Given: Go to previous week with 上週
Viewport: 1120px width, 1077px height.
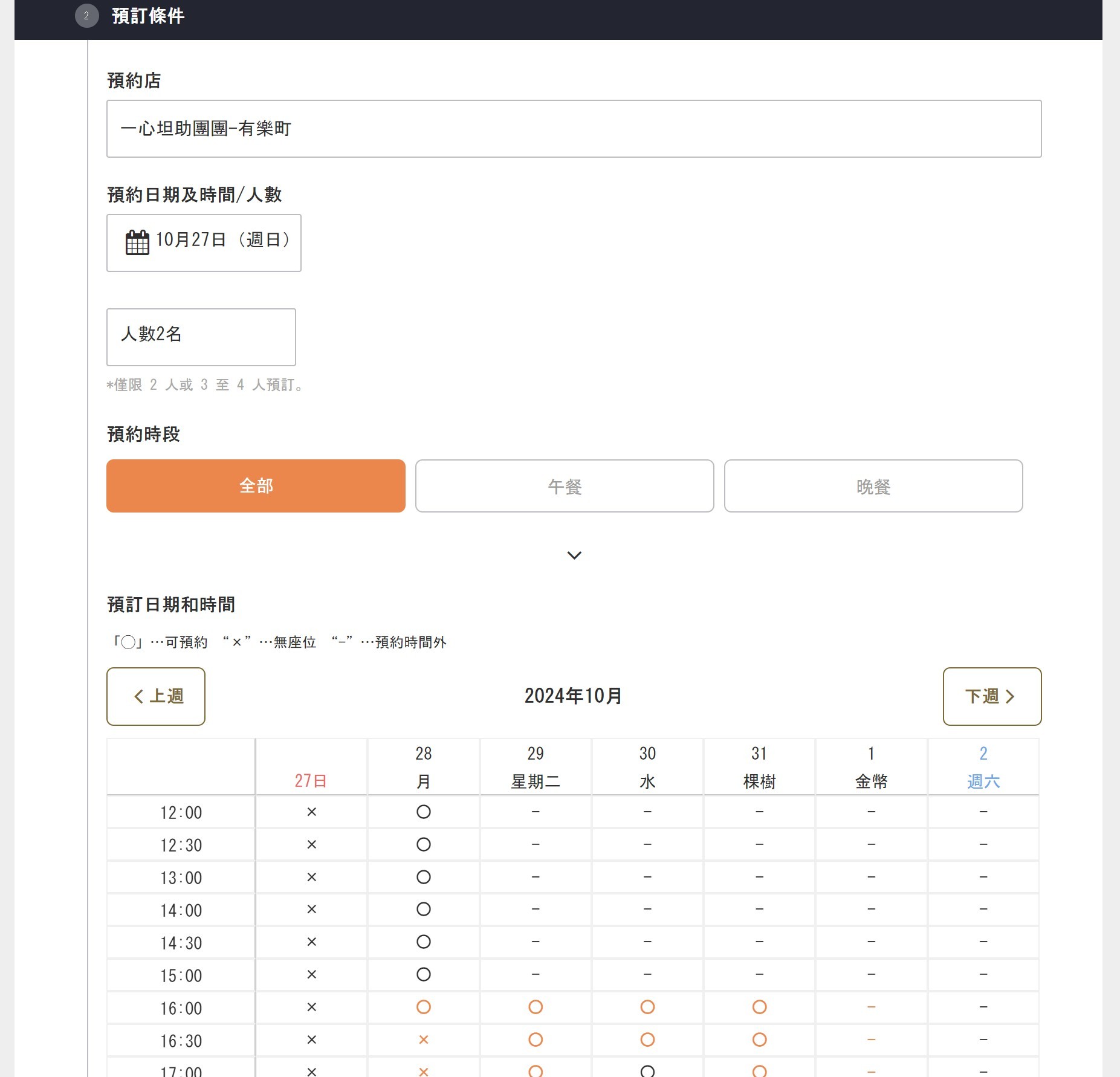Looking at the screenshot, I should [x=156, y=696].
